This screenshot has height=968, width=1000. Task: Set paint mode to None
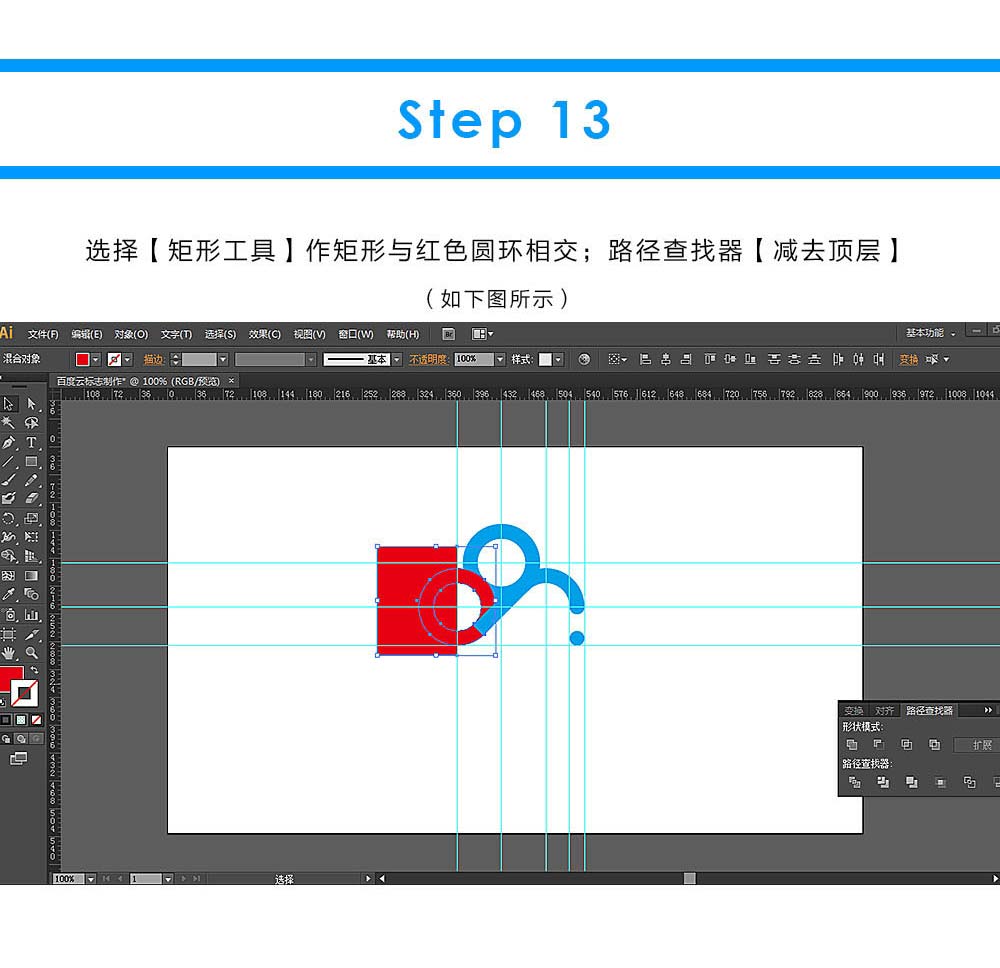[36, 720]
